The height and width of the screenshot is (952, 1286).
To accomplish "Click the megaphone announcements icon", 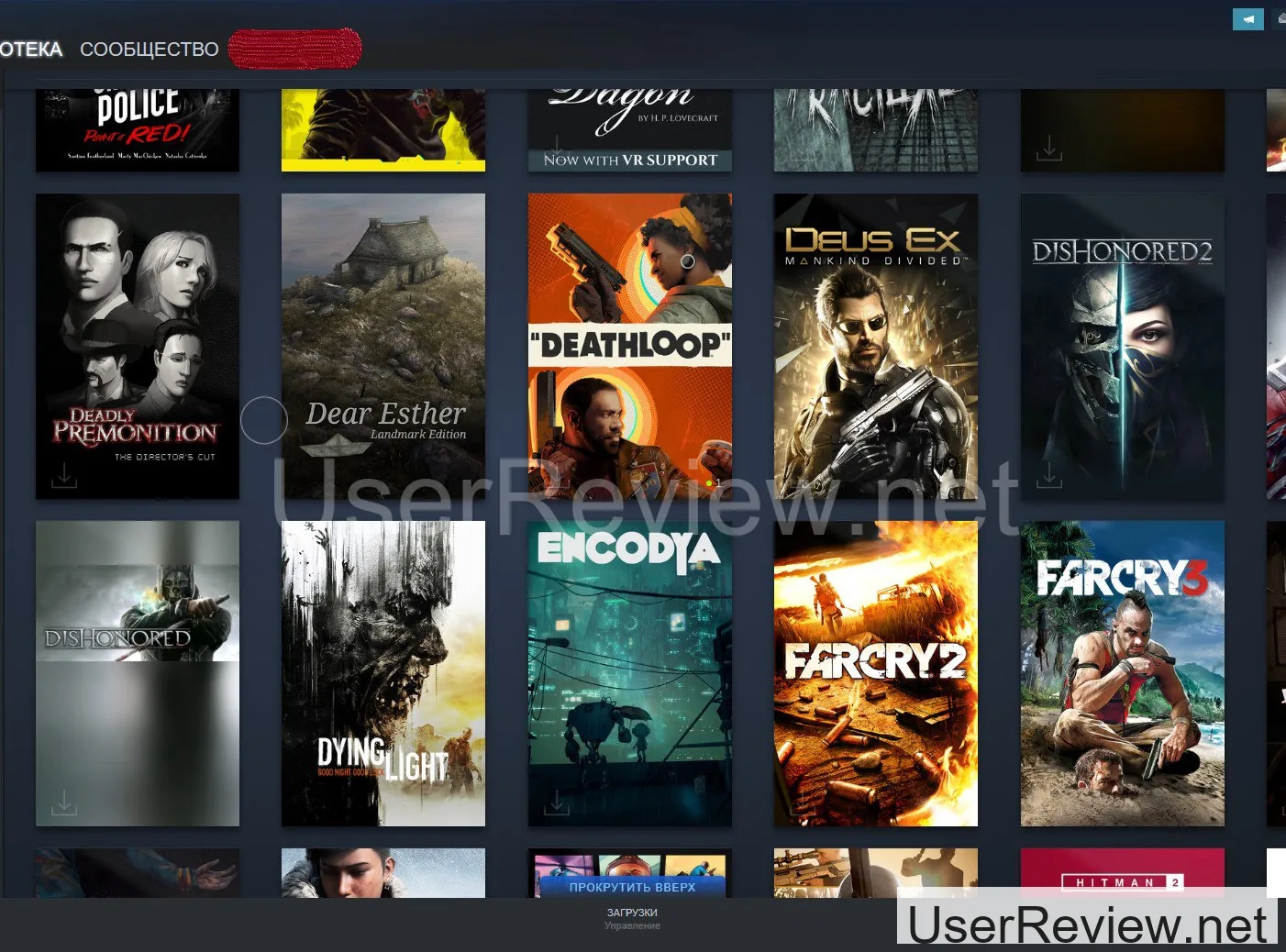I will coord(1247,18).
